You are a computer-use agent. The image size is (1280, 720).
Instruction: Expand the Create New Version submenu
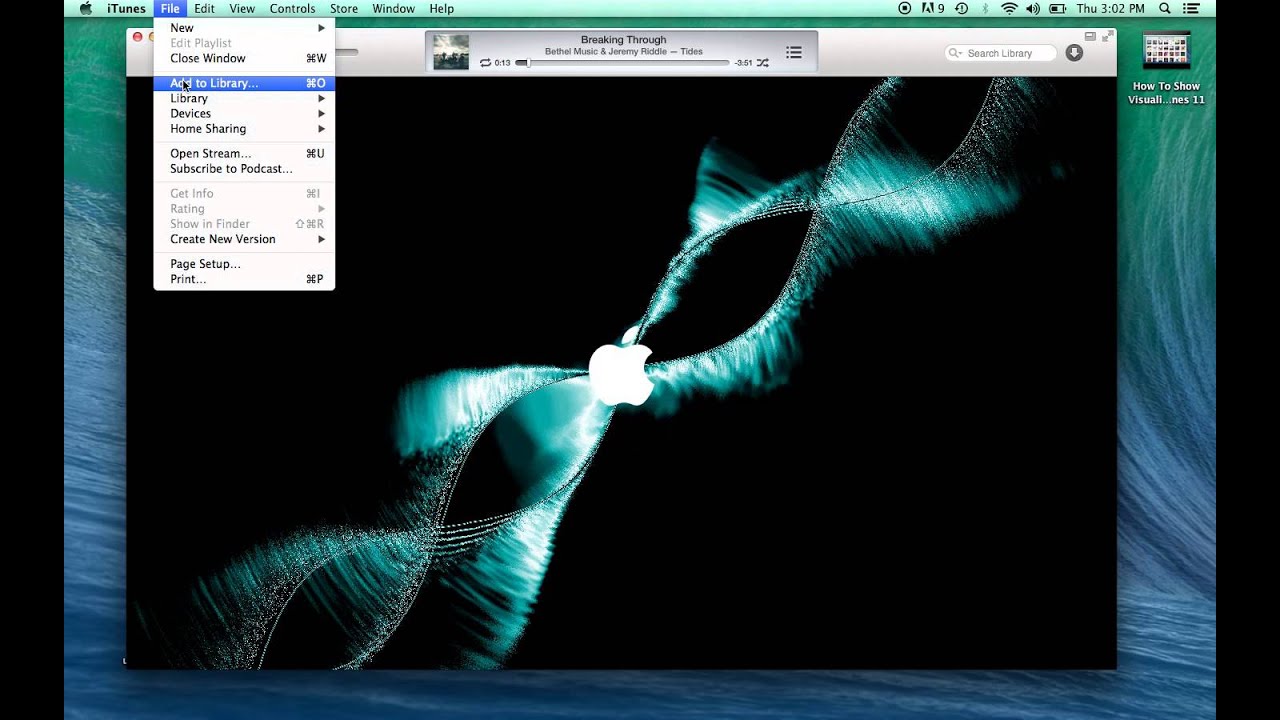pos(244,239)
